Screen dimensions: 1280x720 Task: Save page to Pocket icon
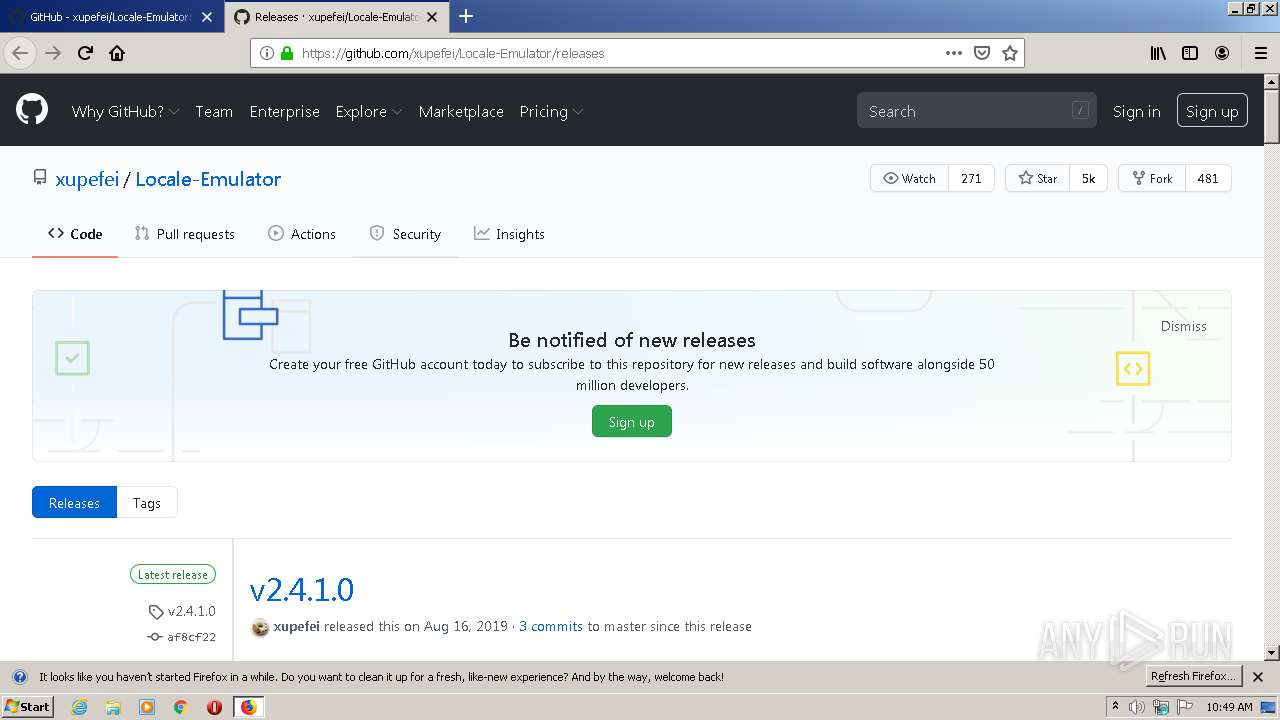pyautogui.click(x=982, y=53)
